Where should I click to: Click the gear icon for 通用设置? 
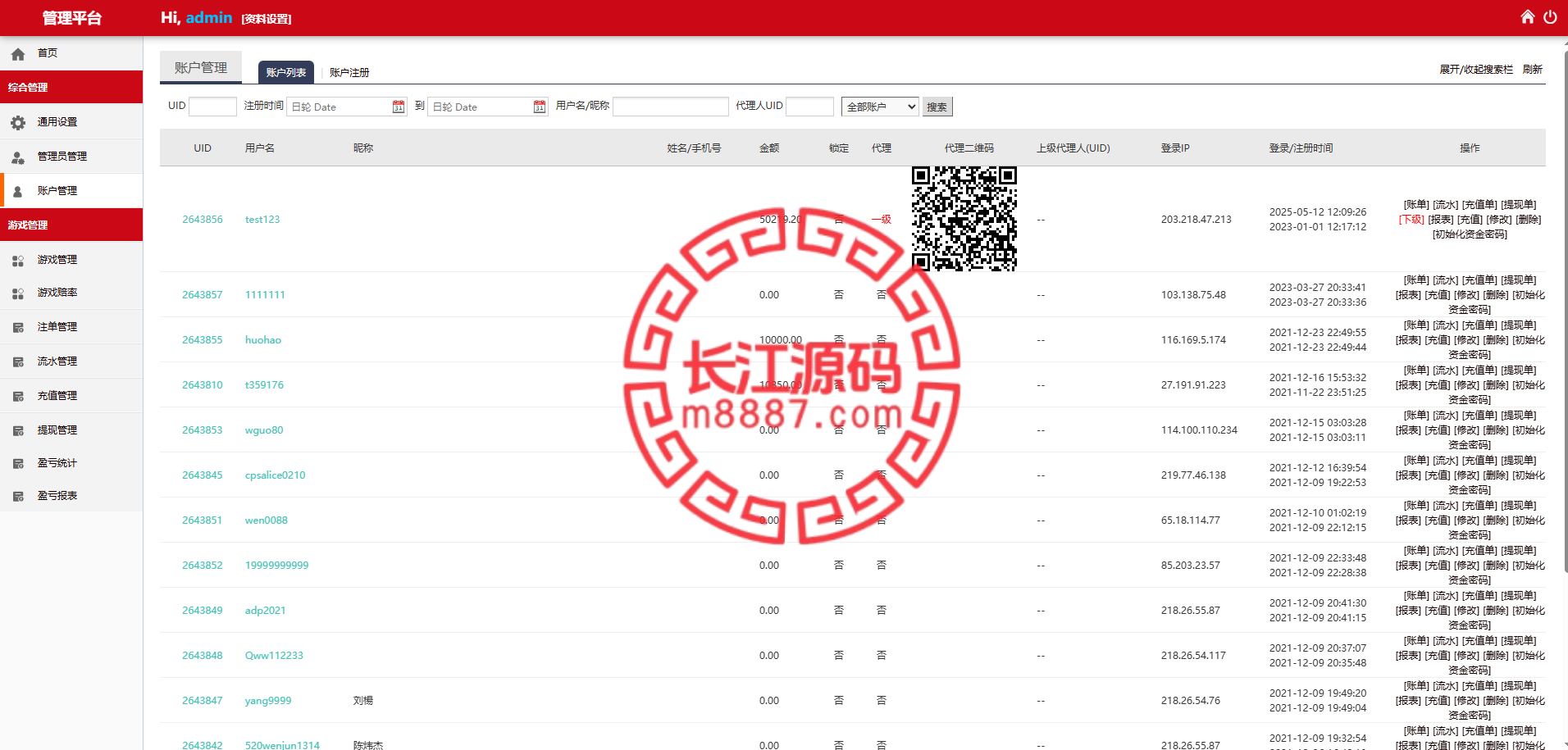pyautogui.click(x=18, y=123)
